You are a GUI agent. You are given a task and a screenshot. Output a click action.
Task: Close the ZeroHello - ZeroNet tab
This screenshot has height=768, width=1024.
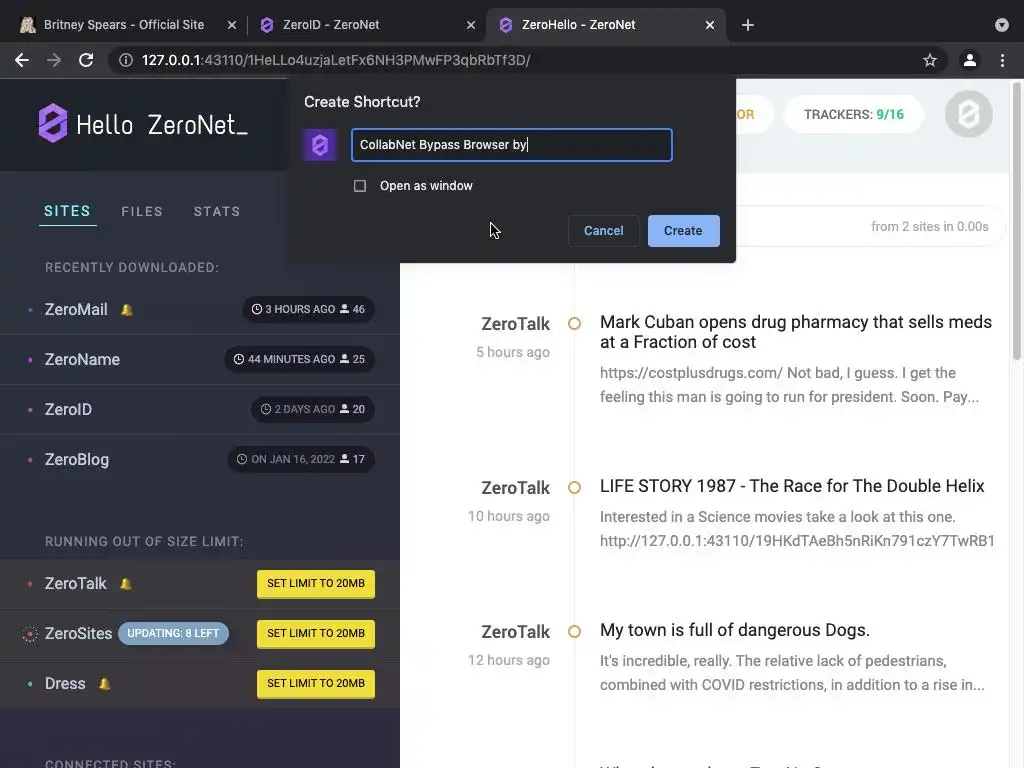tap(710, 25)
